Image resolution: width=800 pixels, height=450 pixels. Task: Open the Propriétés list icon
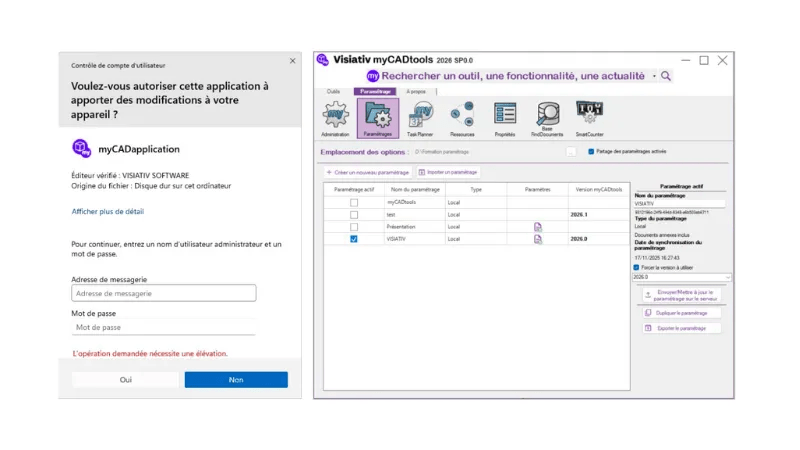click(x=505, y=118)
